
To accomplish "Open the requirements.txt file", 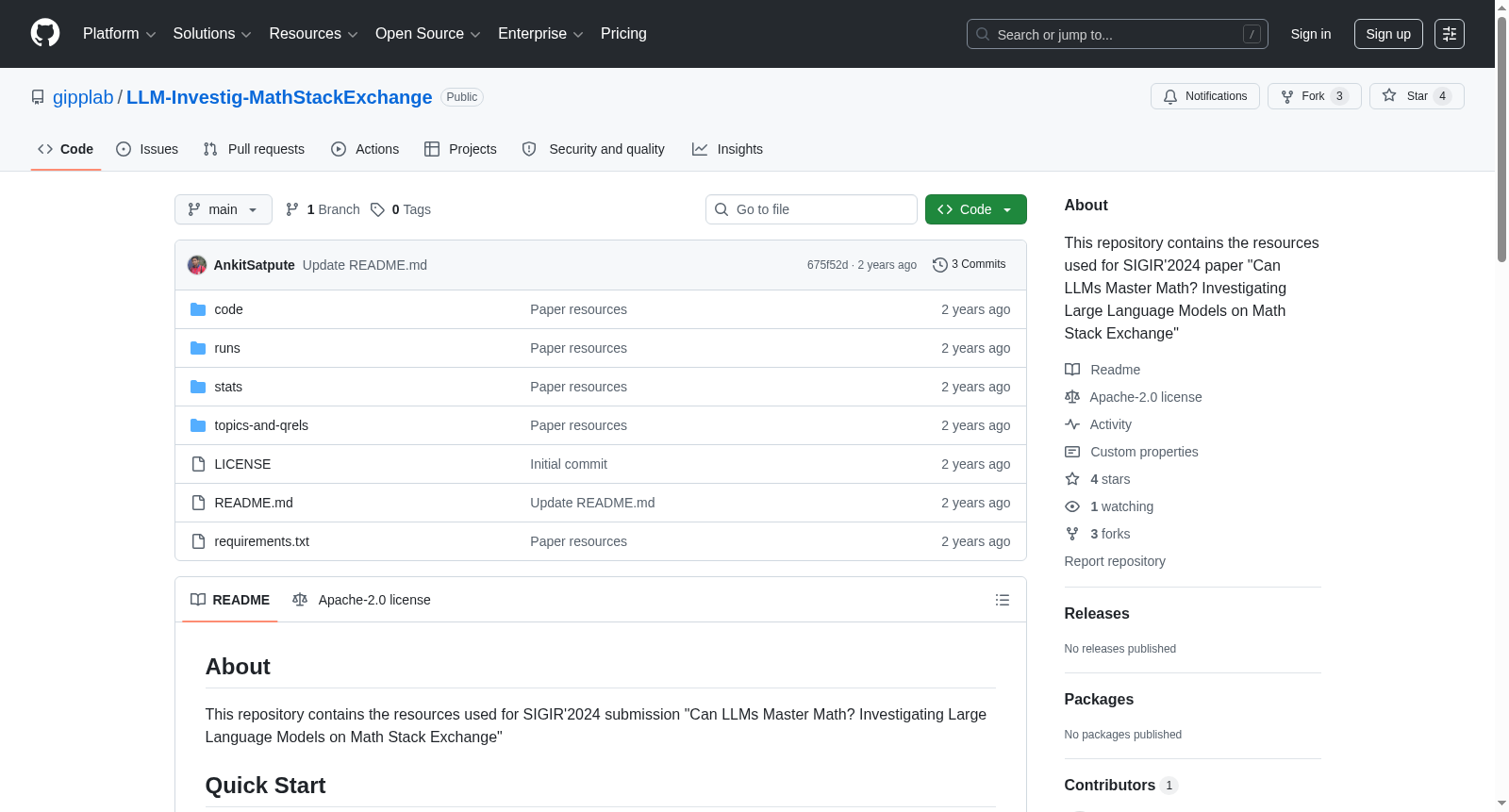I will click(x=262, y=541).
